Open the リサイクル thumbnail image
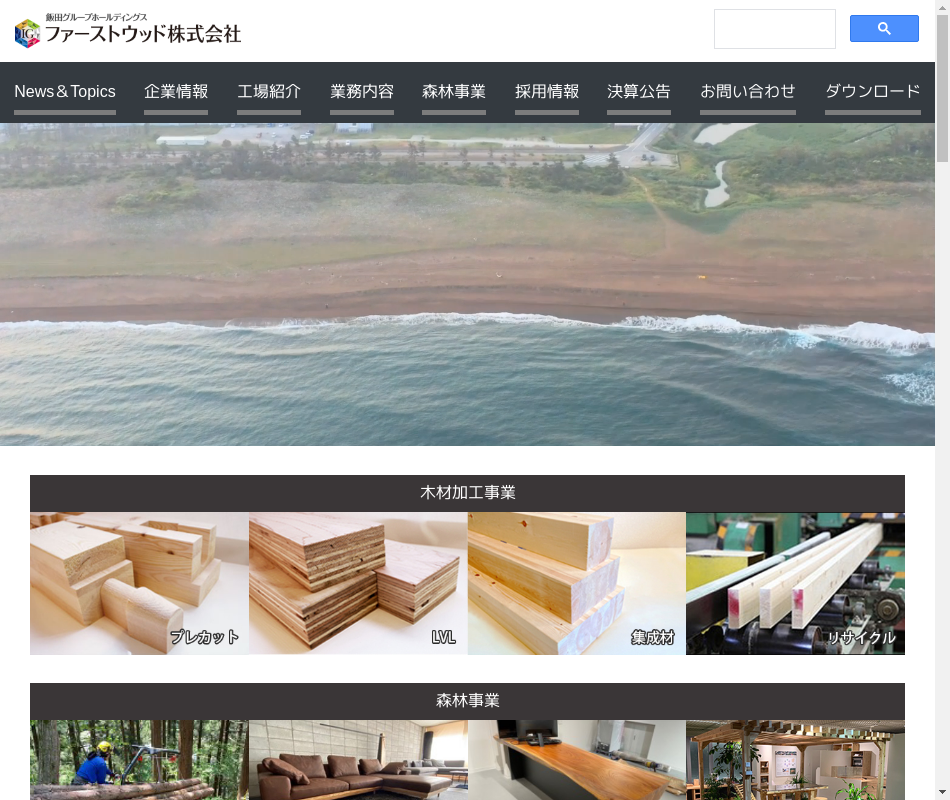 [795, 583]
